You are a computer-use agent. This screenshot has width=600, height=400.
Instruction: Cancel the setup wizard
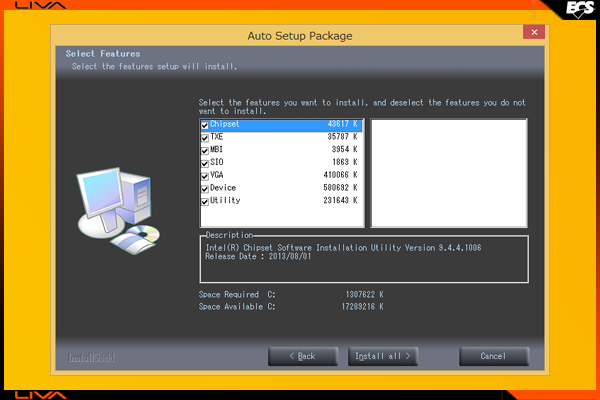[x=494, y=356]
